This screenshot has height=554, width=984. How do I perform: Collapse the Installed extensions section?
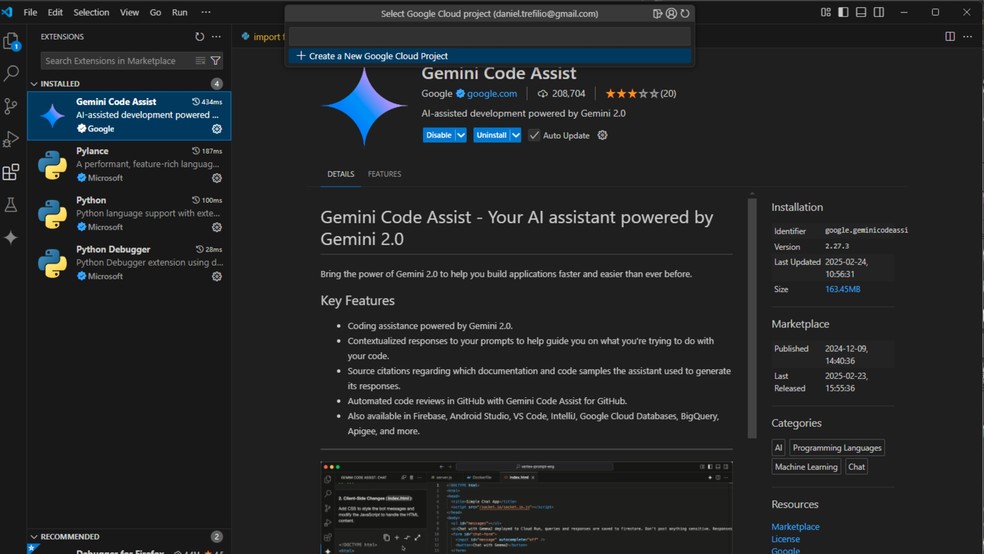(x=34, y=84)
